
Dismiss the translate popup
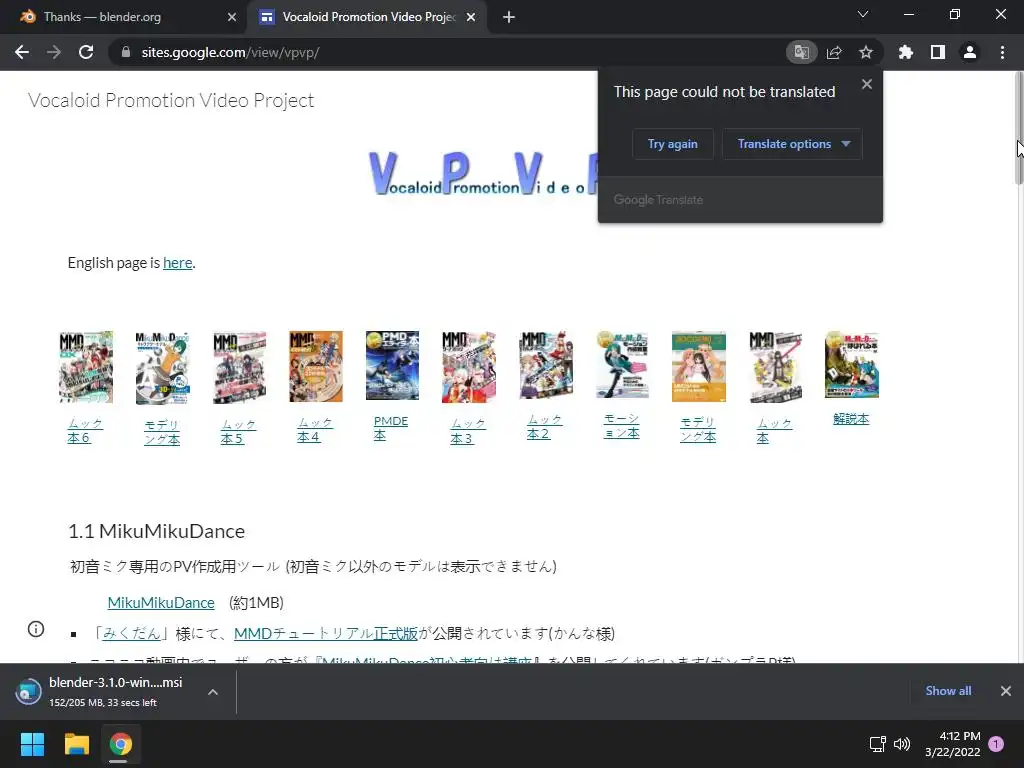tap(867, 84)
